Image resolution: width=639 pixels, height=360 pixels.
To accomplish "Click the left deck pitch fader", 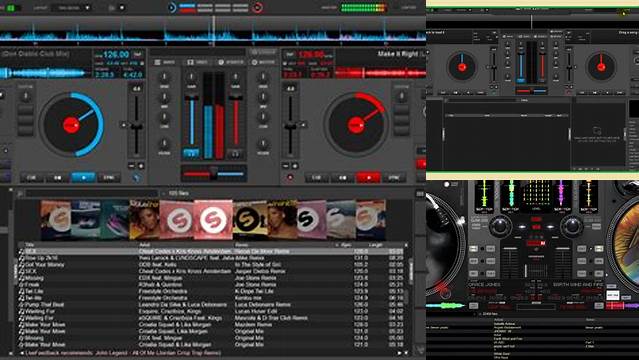I will coord(136,126).
